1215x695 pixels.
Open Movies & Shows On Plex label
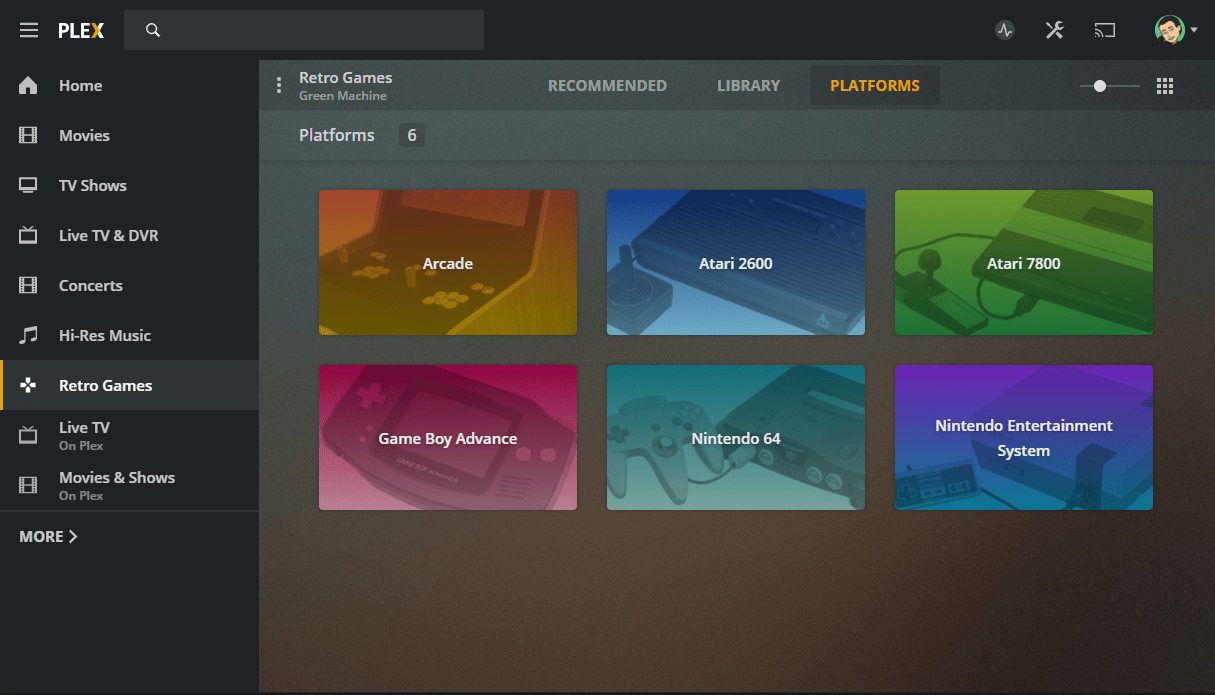(x=117, y=485)
